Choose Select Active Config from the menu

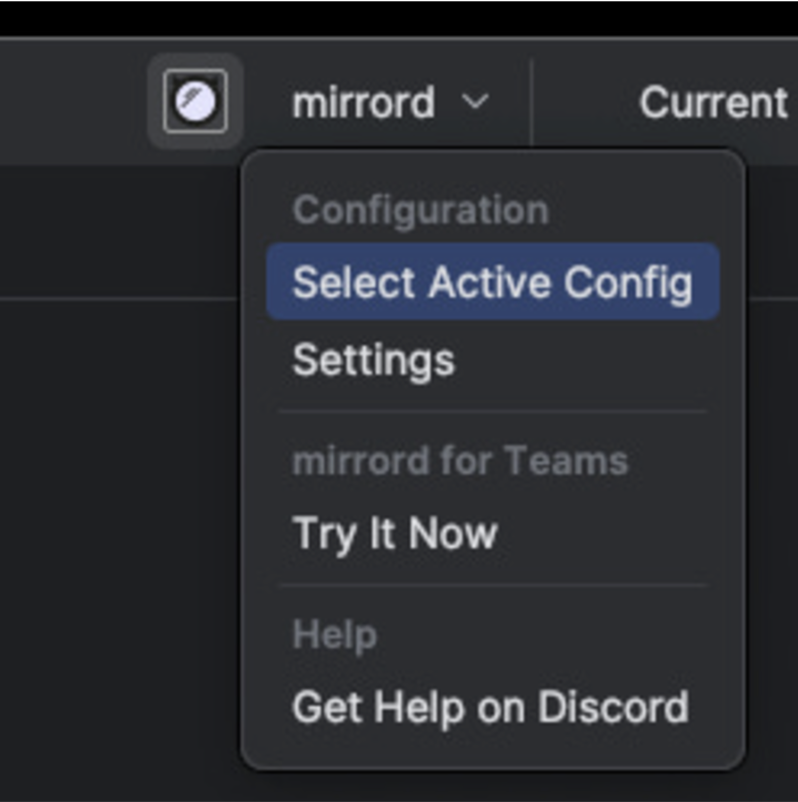pyautogui.click(x=491, y=282)
